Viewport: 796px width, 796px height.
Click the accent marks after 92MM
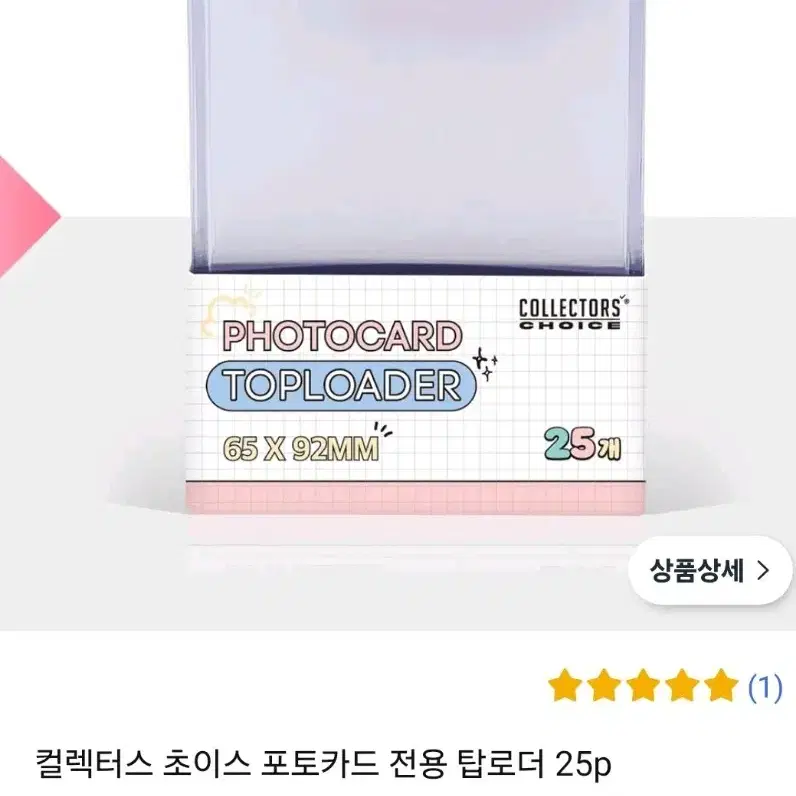[x=383, y=430]
